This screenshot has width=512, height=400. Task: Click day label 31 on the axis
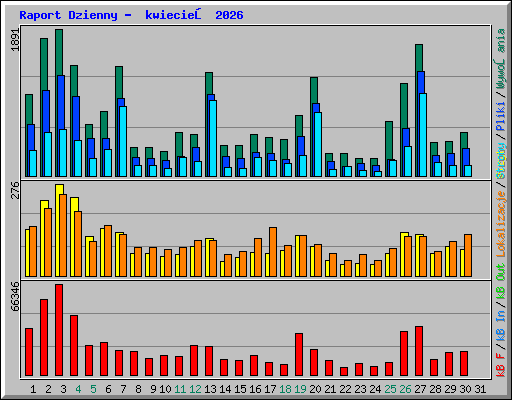tap(480, 389)
